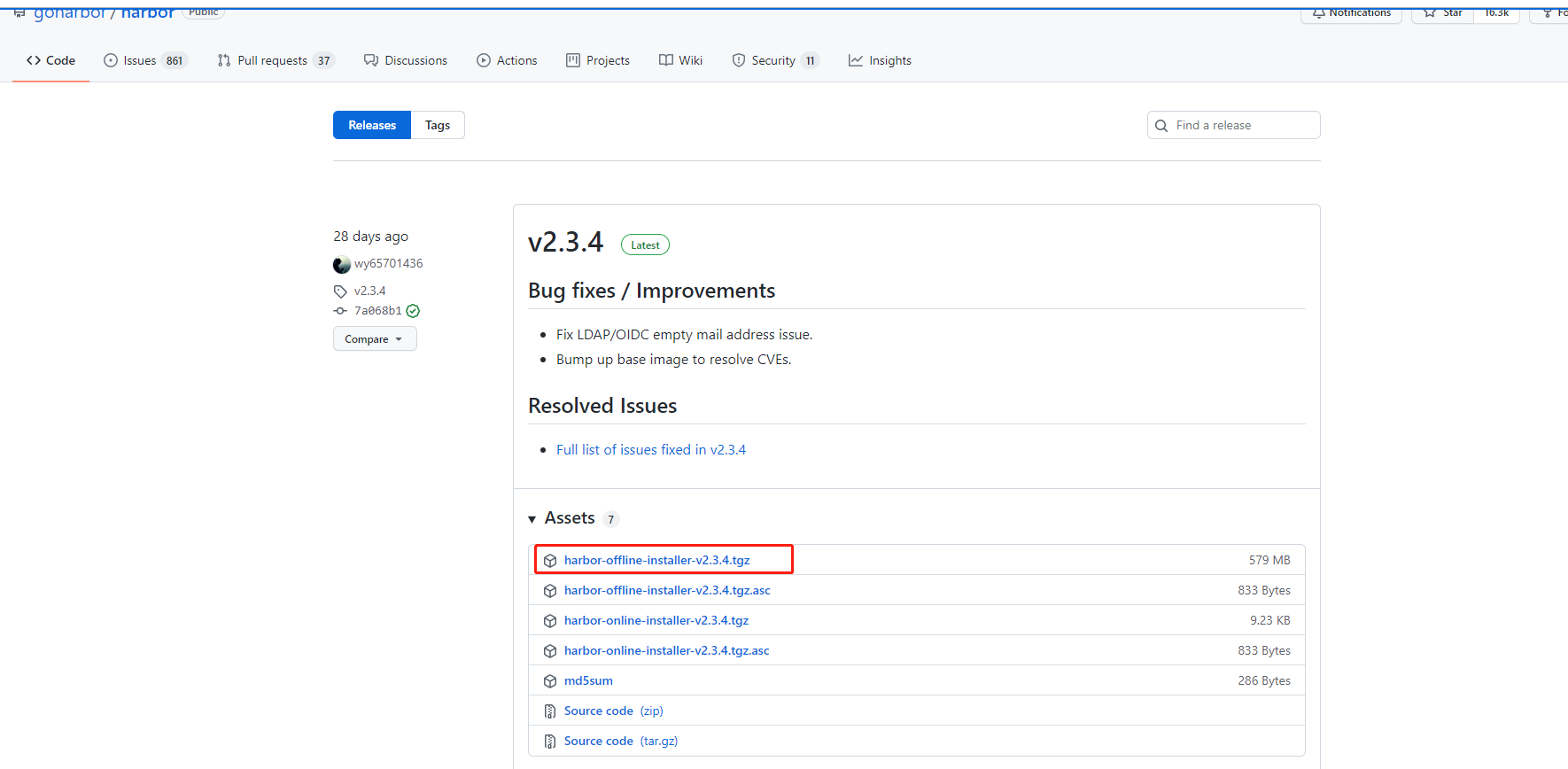1568x769 pixels.
Task: Click package icon for offline installer tgz
Action: (x=550, y=561)
